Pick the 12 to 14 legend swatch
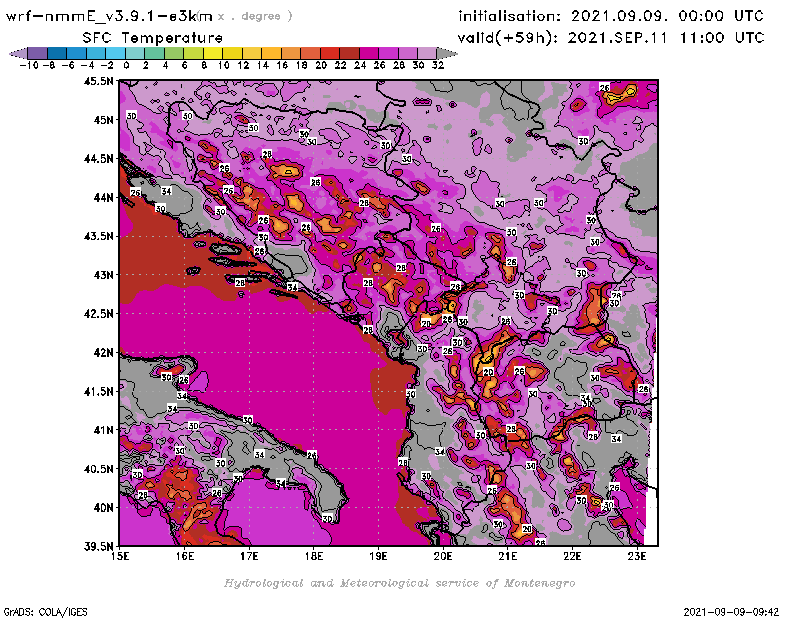 tap(252, 53)
